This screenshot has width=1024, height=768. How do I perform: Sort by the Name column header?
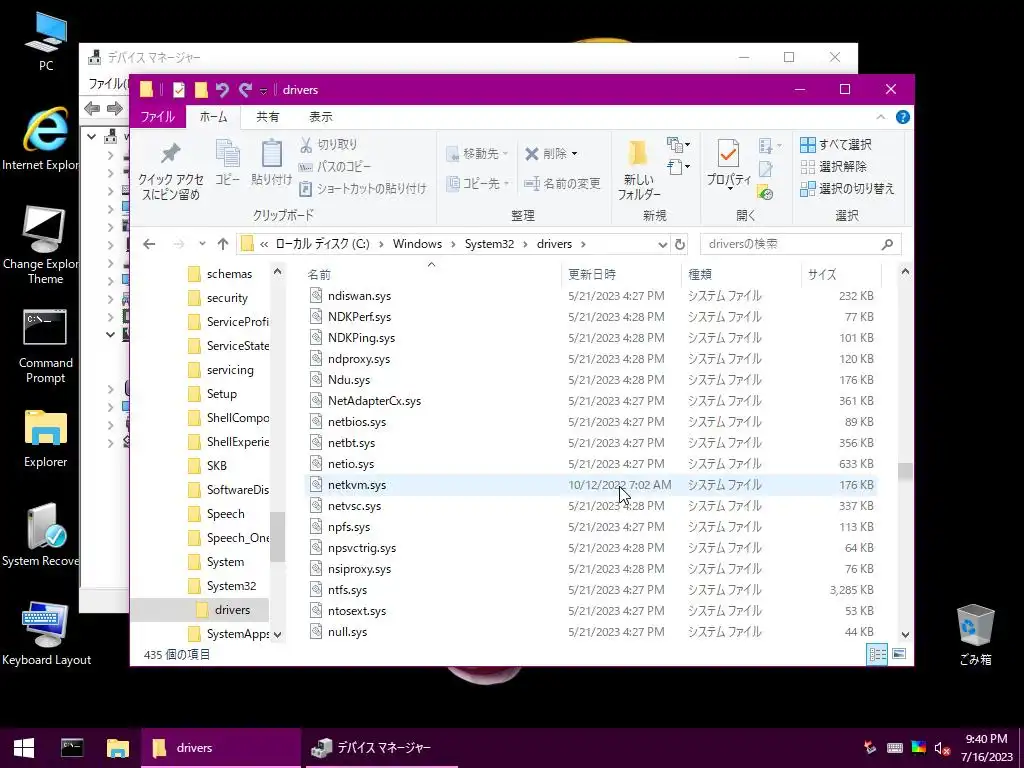(431, 274)
